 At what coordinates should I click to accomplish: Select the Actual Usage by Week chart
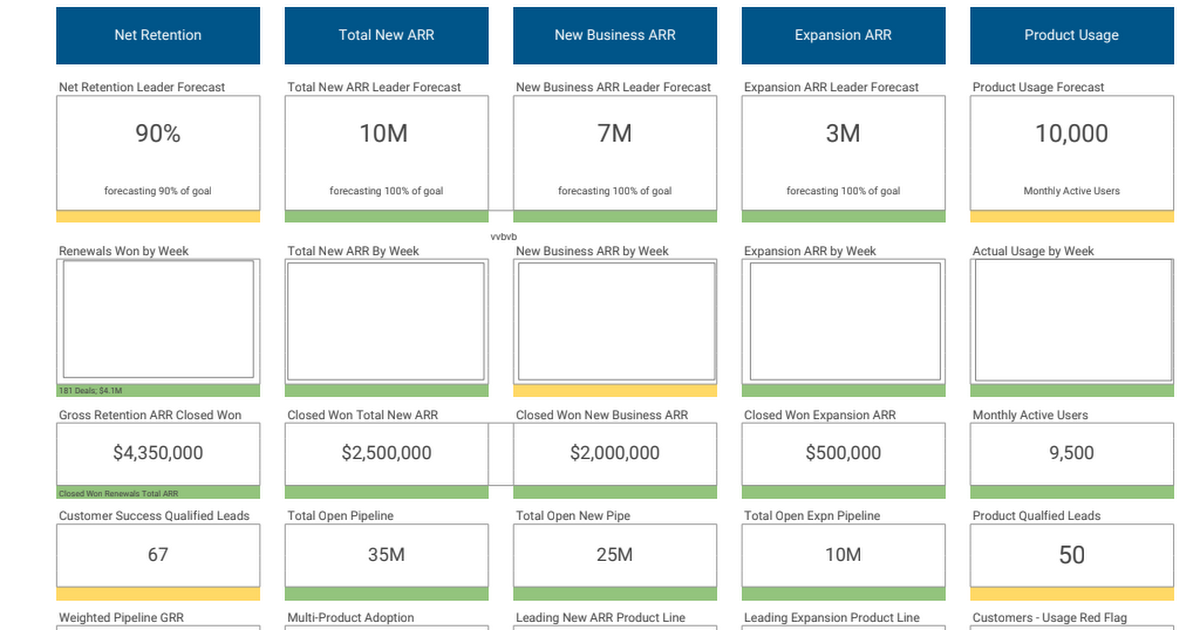[1071, 318]
